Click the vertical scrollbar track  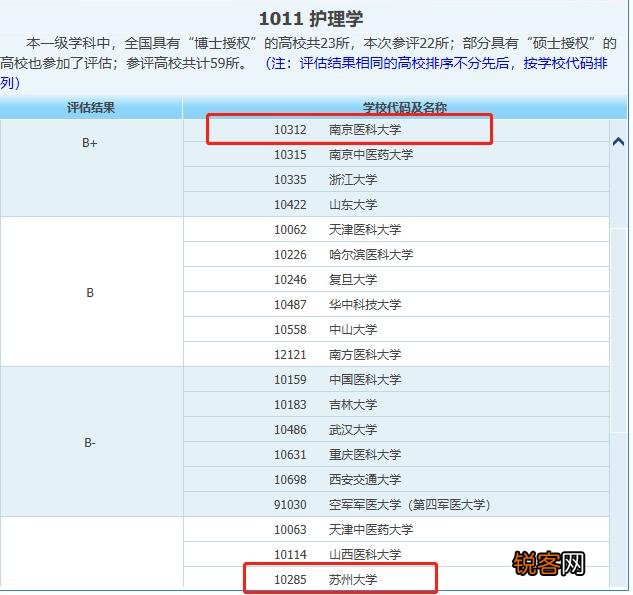tap(618, 352)
